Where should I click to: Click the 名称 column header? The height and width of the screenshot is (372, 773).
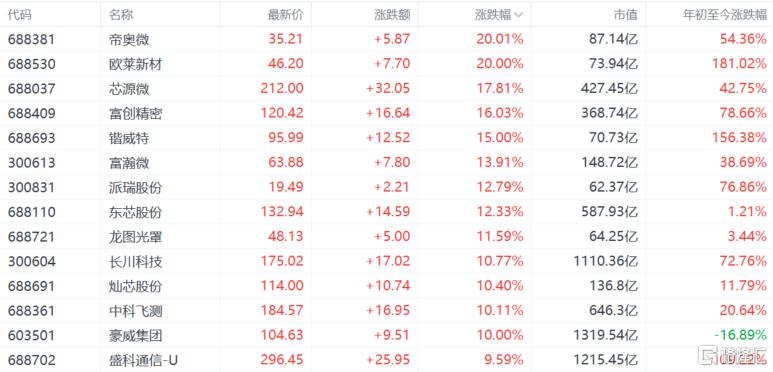click(121, 15)
